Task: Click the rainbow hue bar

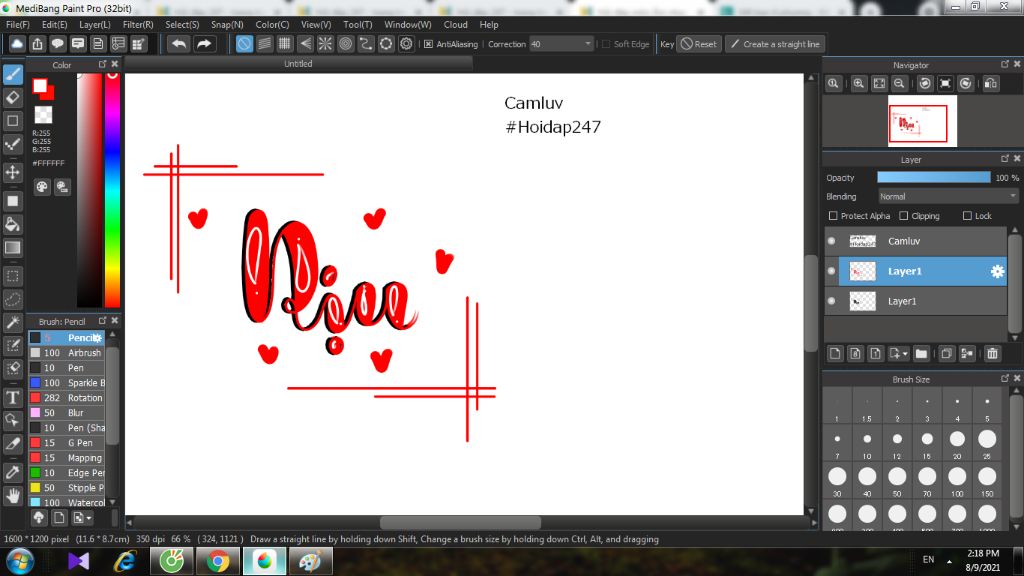Action: [x=112, y=189]
